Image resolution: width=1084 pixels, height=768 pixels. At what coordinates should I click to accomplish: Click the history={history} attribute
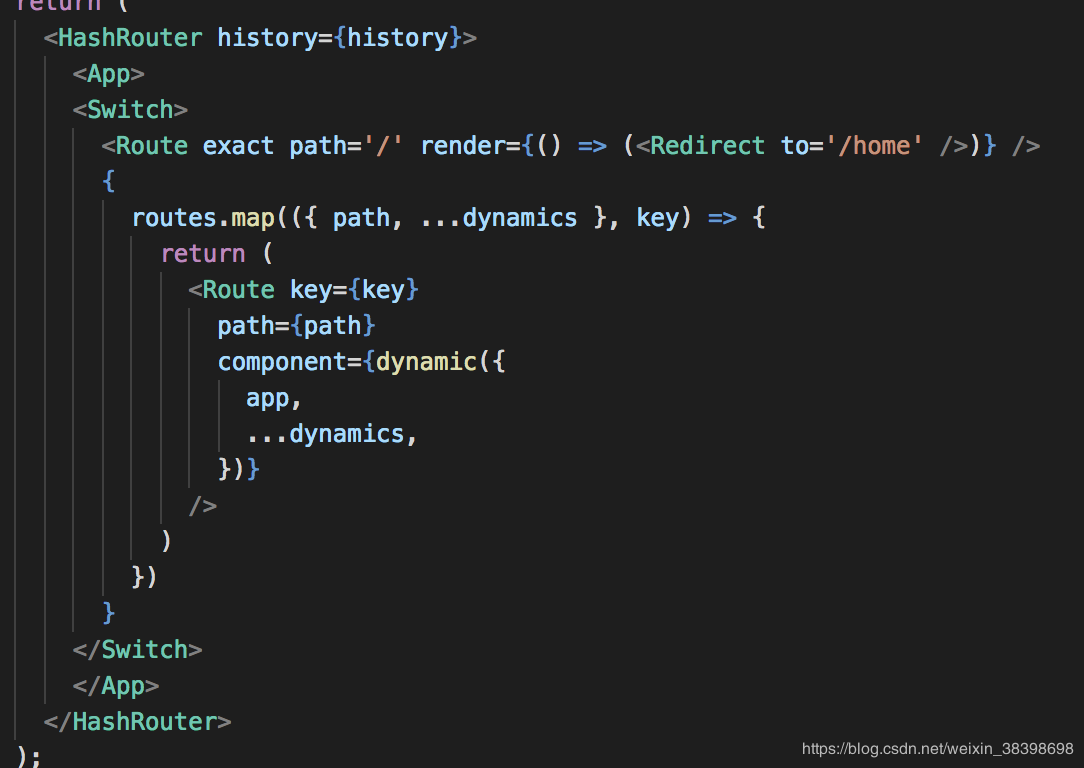pyautogui.click(x=339, y=37)
